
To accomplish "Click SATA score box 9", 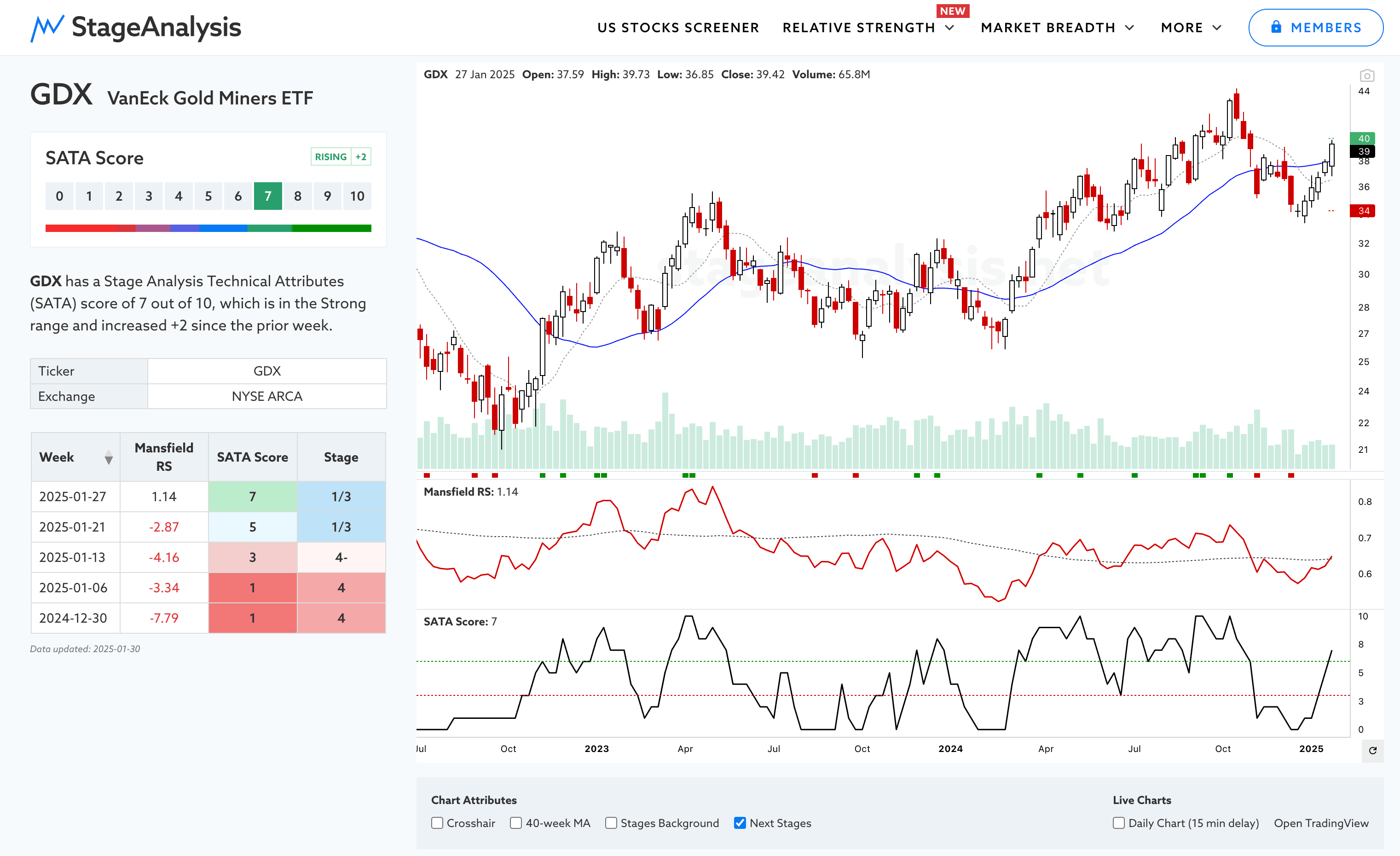I will 327,196.
